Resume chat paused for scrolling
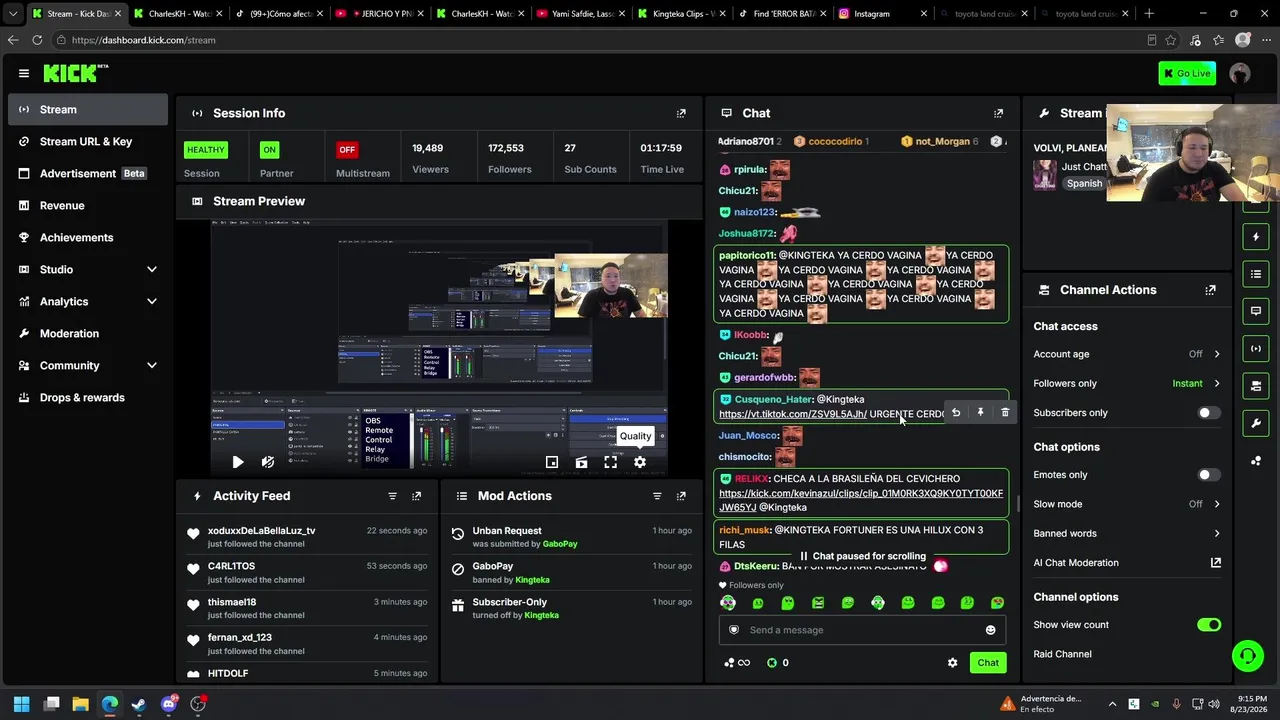The height and width of the screenshot is (720, 1280). coord(862,556)
